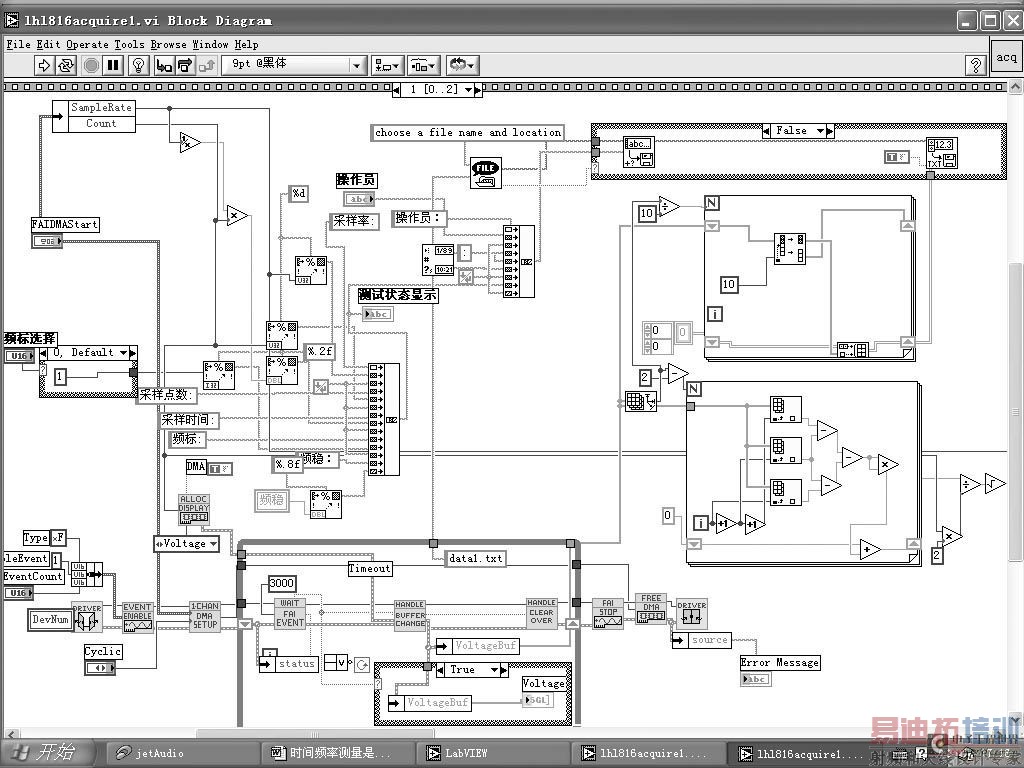The width and height of the screenshot is (1024, 768).
Task: Click the Step Out button
Action: [x=207, y=65]
